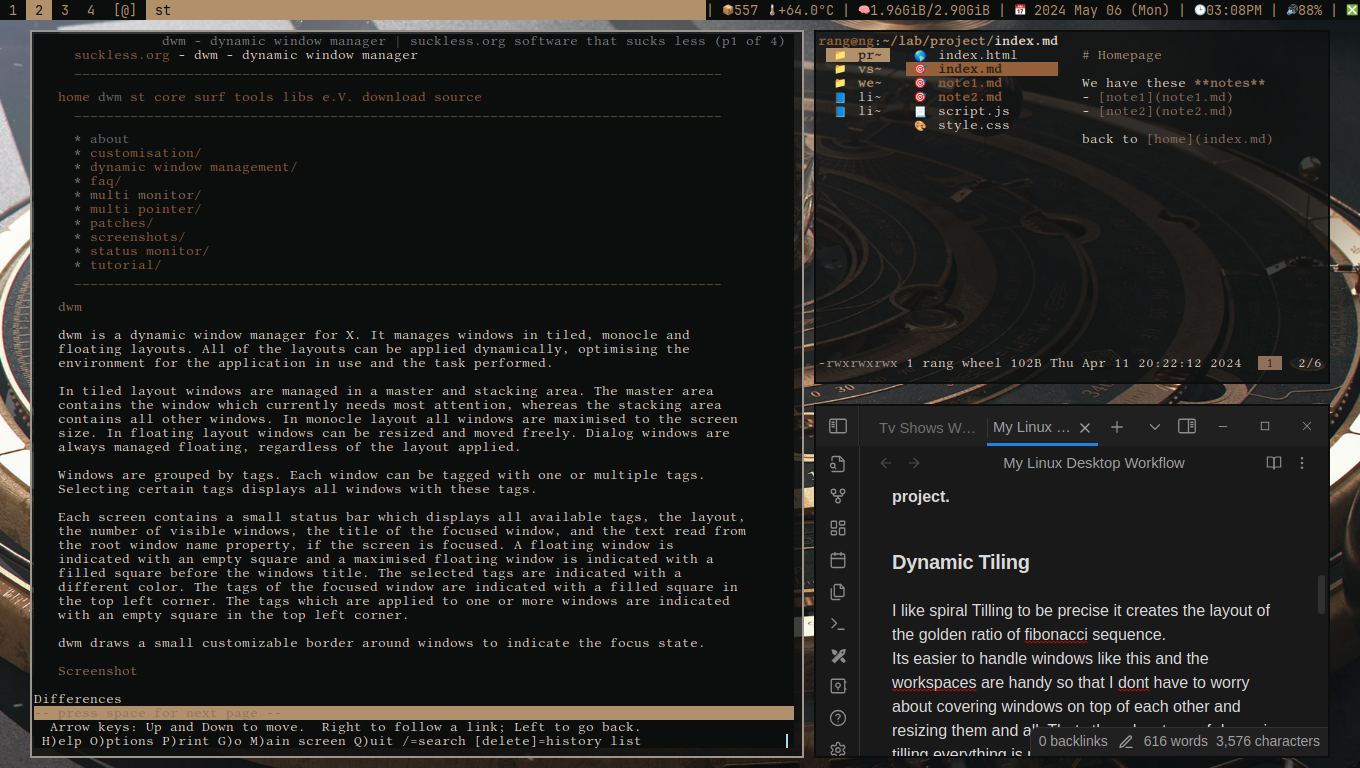Open graph view from Obsidian ribbon
The height and width of the screenshot is (768, 1360).
[x=838, y=496]
